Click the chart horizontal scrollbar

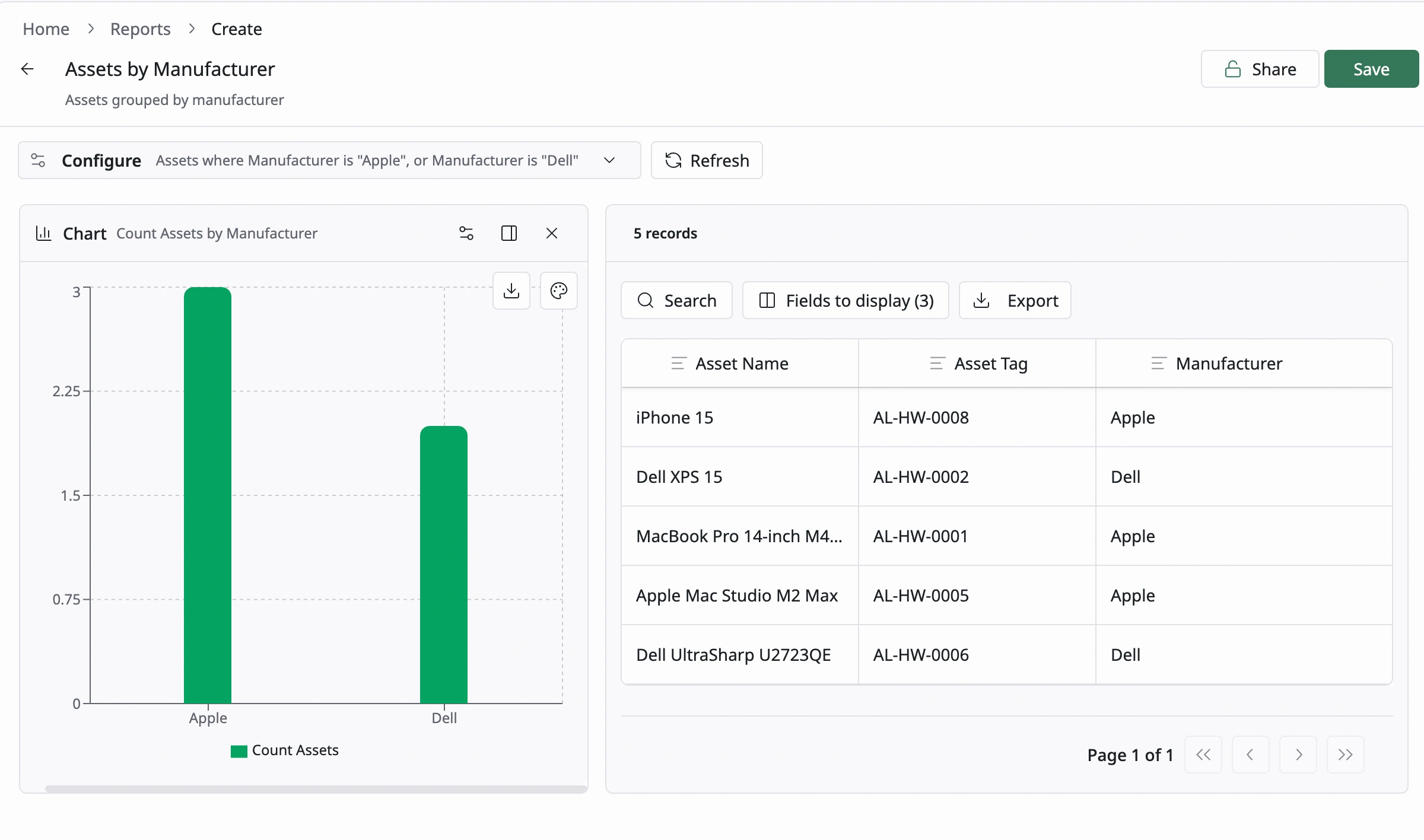pyautogui.click(x=316, y=789)
